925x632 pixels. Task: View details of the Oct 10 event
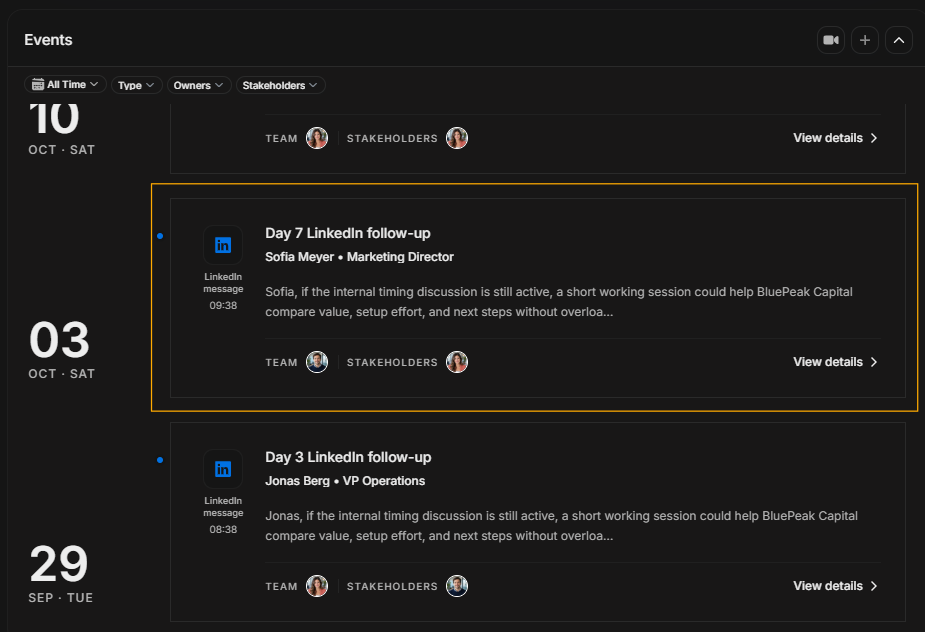(x=835, y=137)
